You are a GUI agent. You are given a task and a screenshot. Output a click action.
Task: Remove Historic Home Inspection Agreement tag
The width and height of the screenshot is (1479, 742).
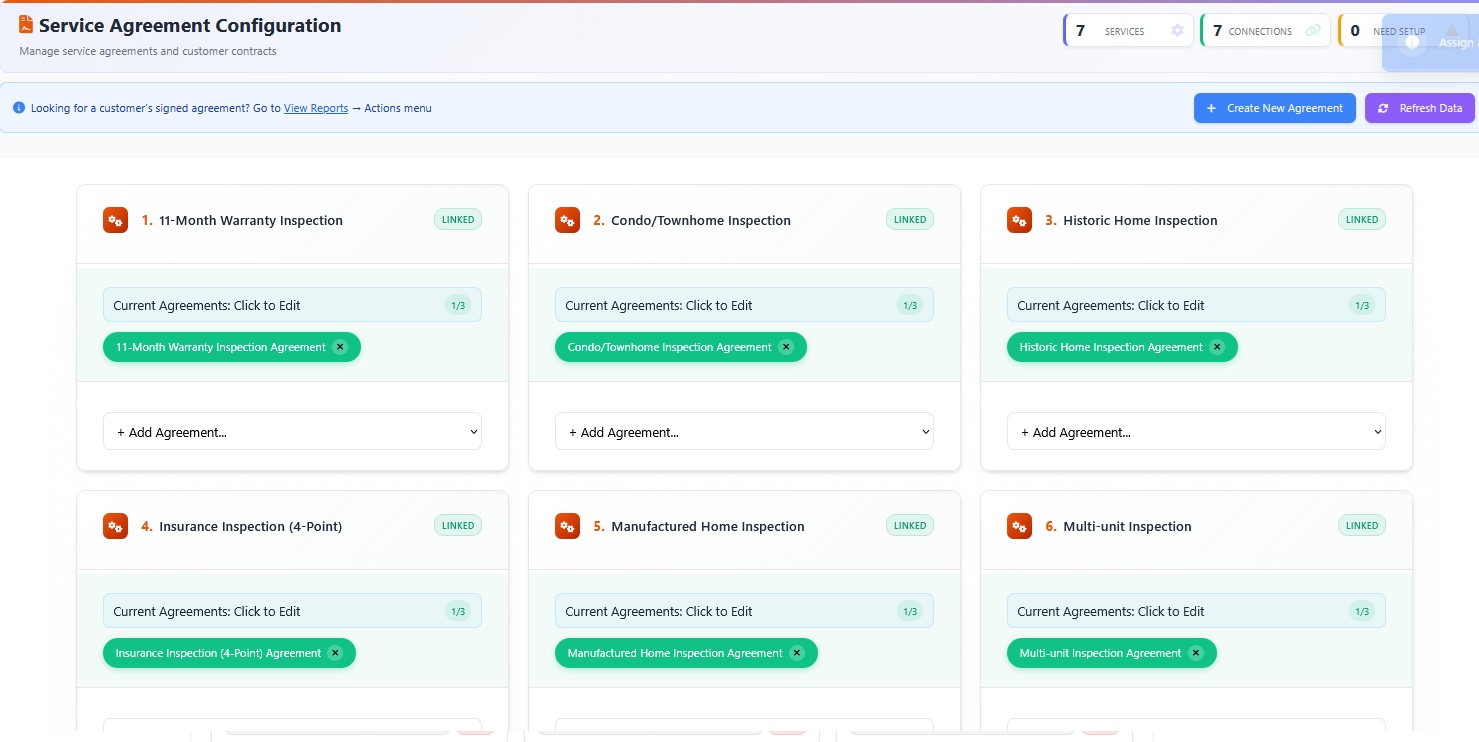click(1217, 347)
